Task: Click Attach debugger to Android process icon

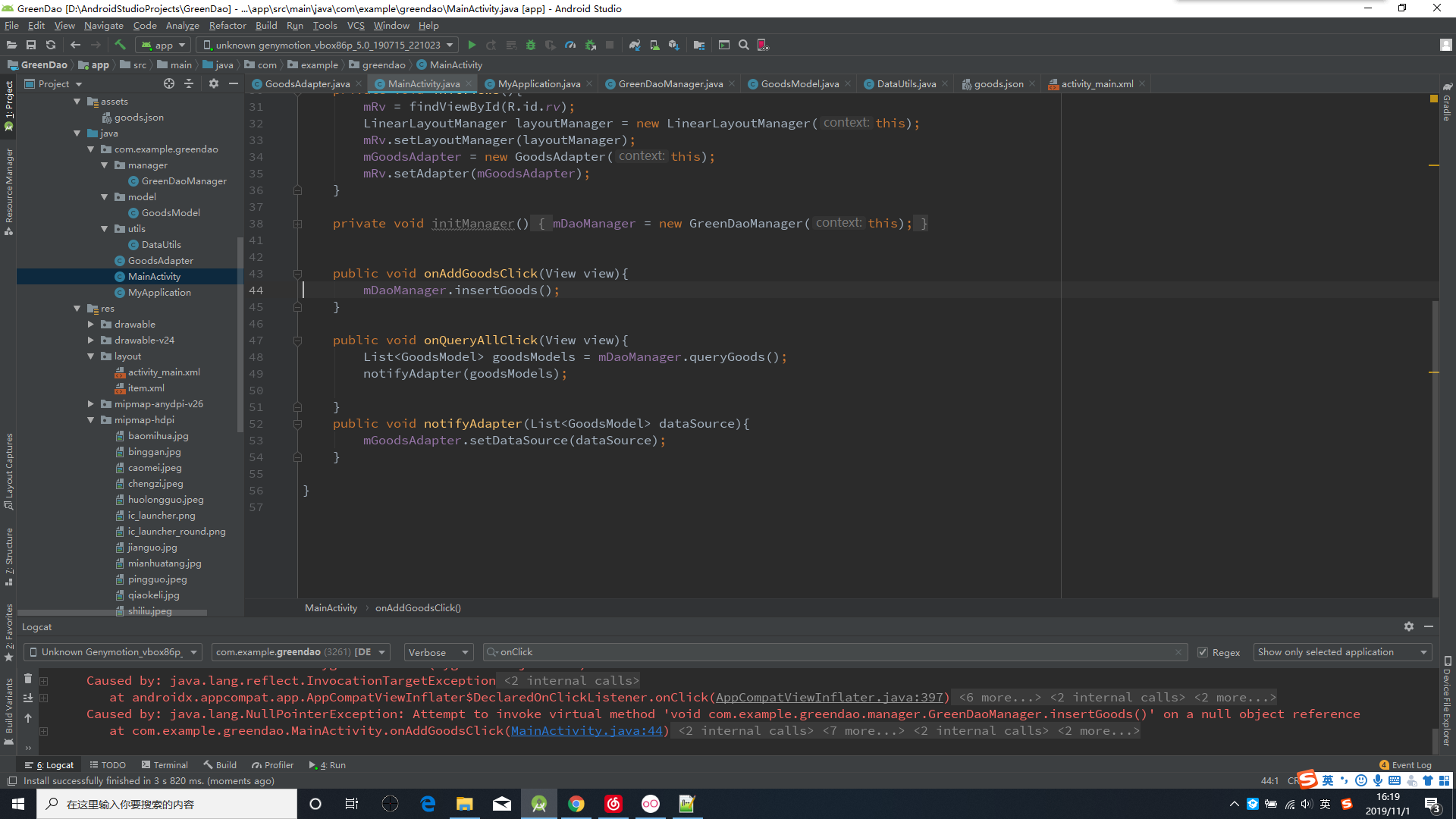Action: click(x=590, y=45)
